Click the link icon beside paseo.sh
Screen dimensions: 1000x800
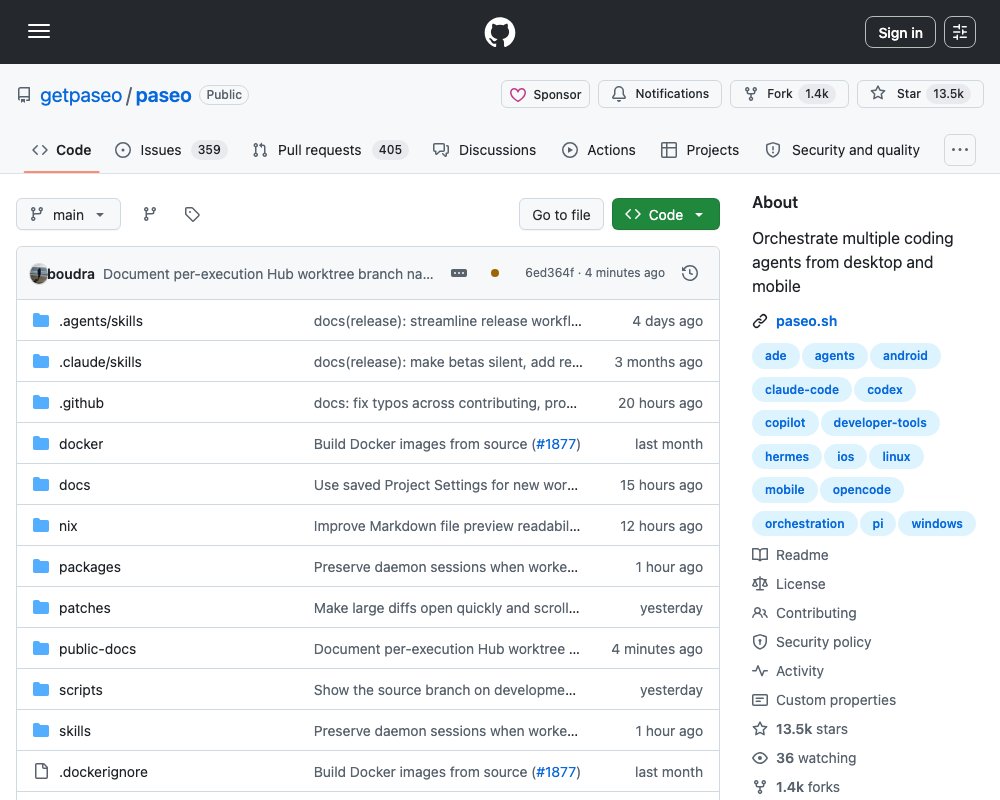pos(760,321)
